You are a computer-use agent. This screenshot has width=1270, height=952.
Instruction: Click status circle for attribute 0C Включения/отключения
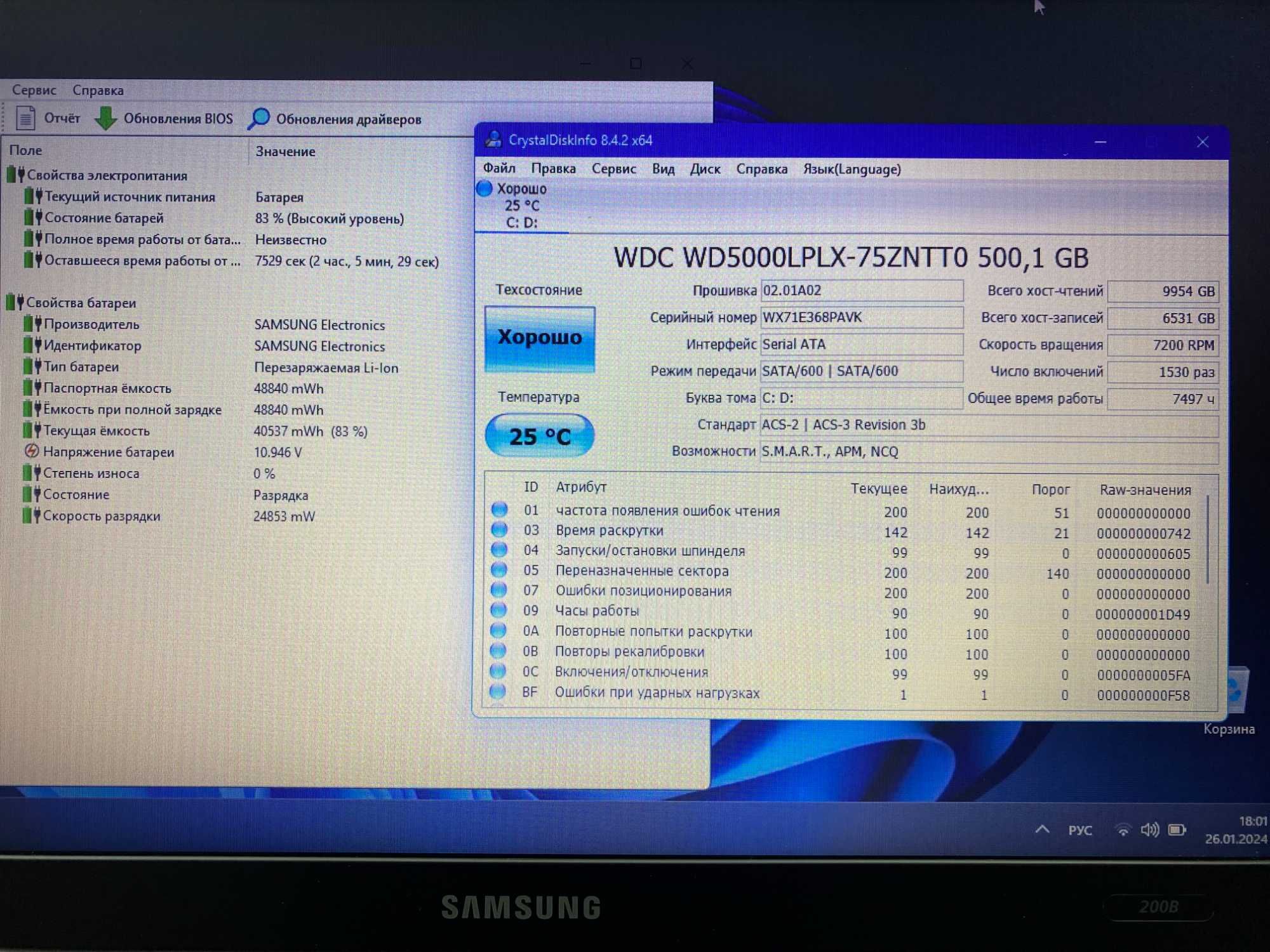pyautogui.click(x=498, y=671)
